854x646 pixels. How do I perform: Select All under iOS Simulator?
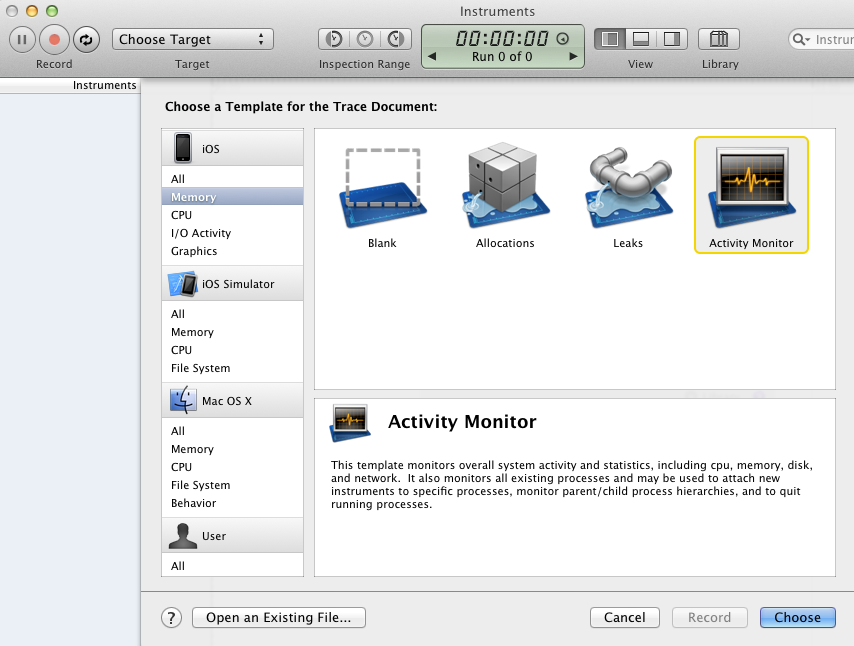point(233,314)
